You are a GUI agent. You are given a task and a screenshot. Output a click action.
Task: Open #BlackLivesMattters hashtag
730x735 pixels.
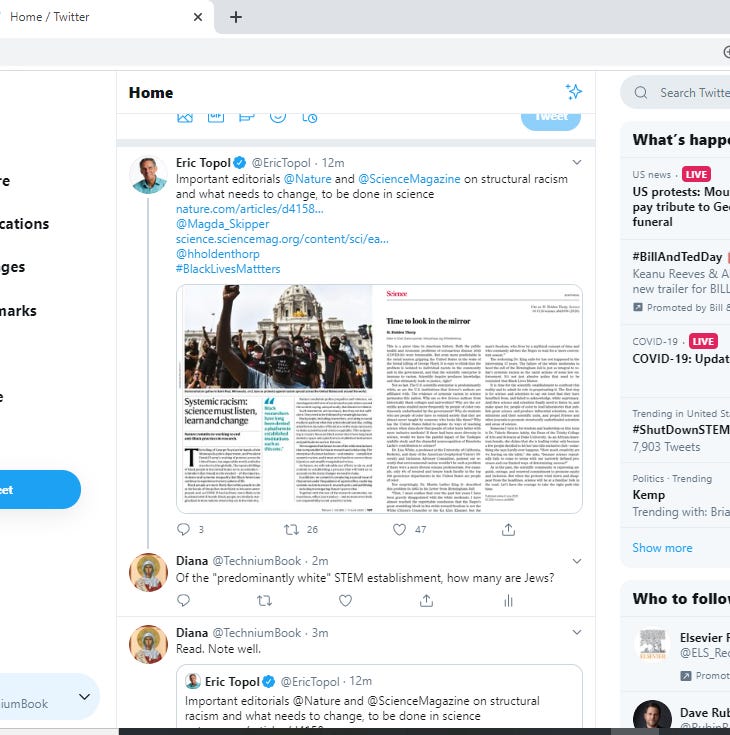[228, 269]
